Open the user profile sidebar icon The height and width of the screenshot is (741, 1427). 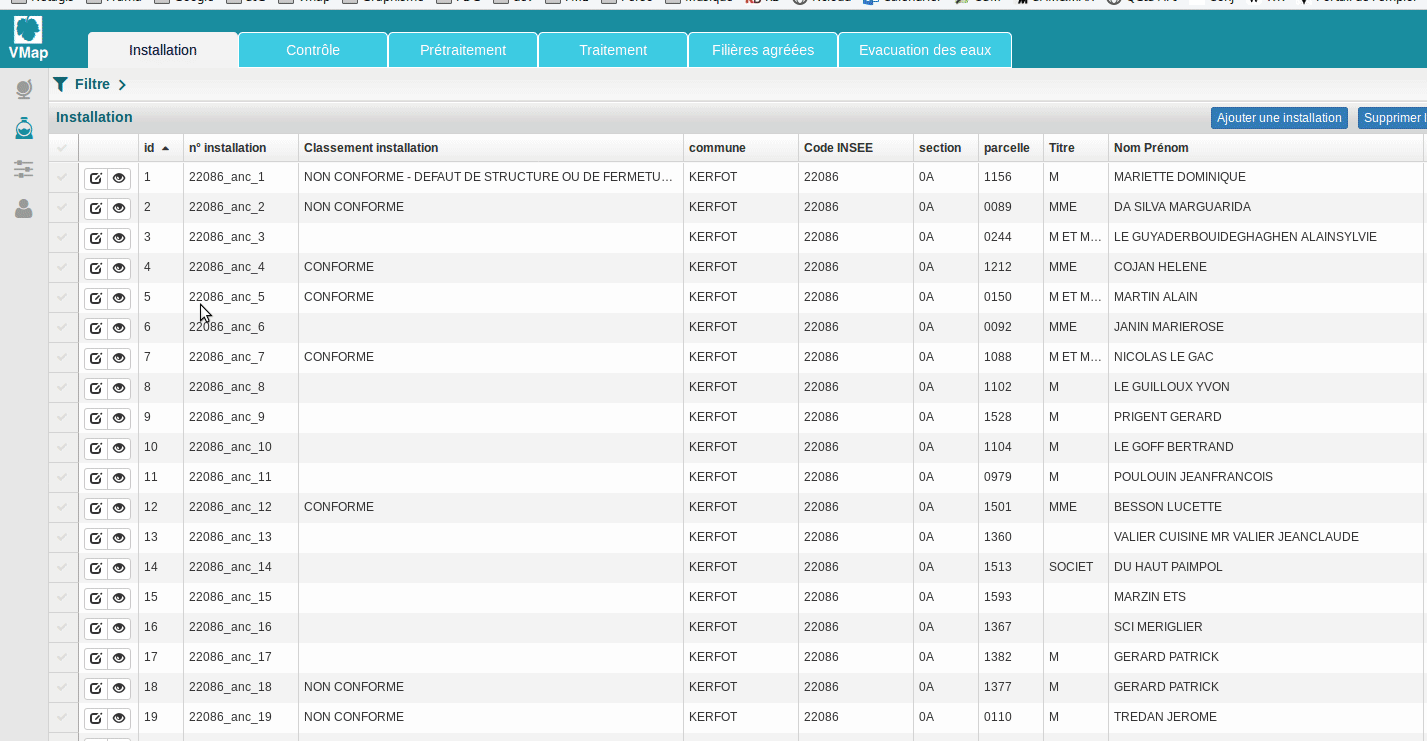pyautogui.click(x=24, y=209)
